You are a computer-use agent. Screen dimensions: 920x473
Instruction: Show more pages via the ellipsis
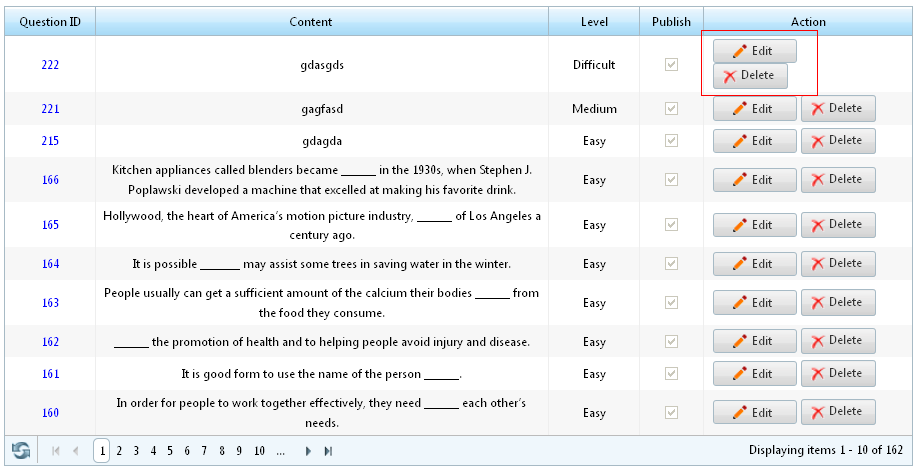[280, 451]
